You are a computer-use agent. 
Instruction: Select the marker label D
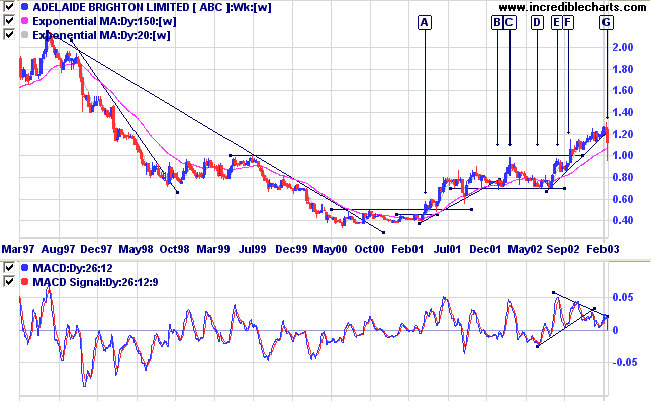pos(537,22)
